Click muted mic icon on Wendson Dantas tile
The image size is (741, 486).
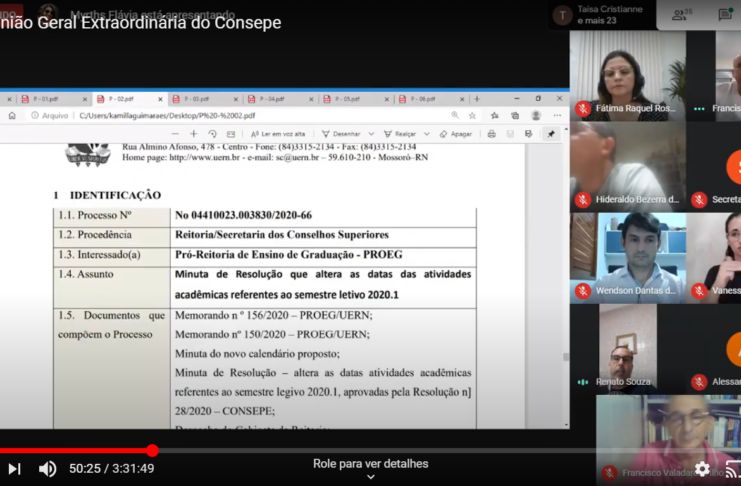coord(583,291)
